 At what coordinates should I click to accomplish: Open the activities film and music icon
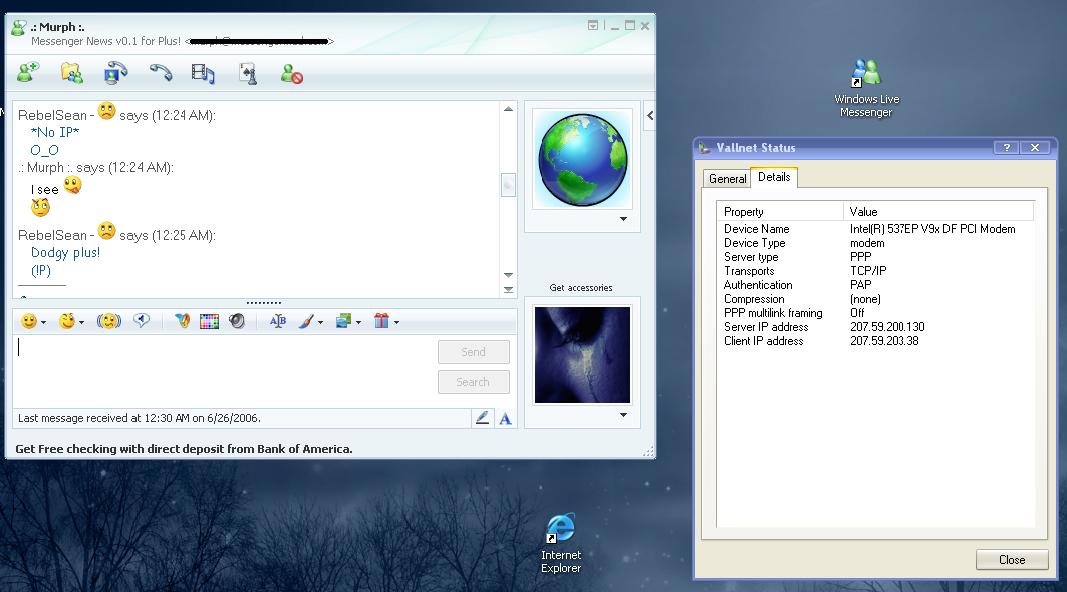click(203, 72)
